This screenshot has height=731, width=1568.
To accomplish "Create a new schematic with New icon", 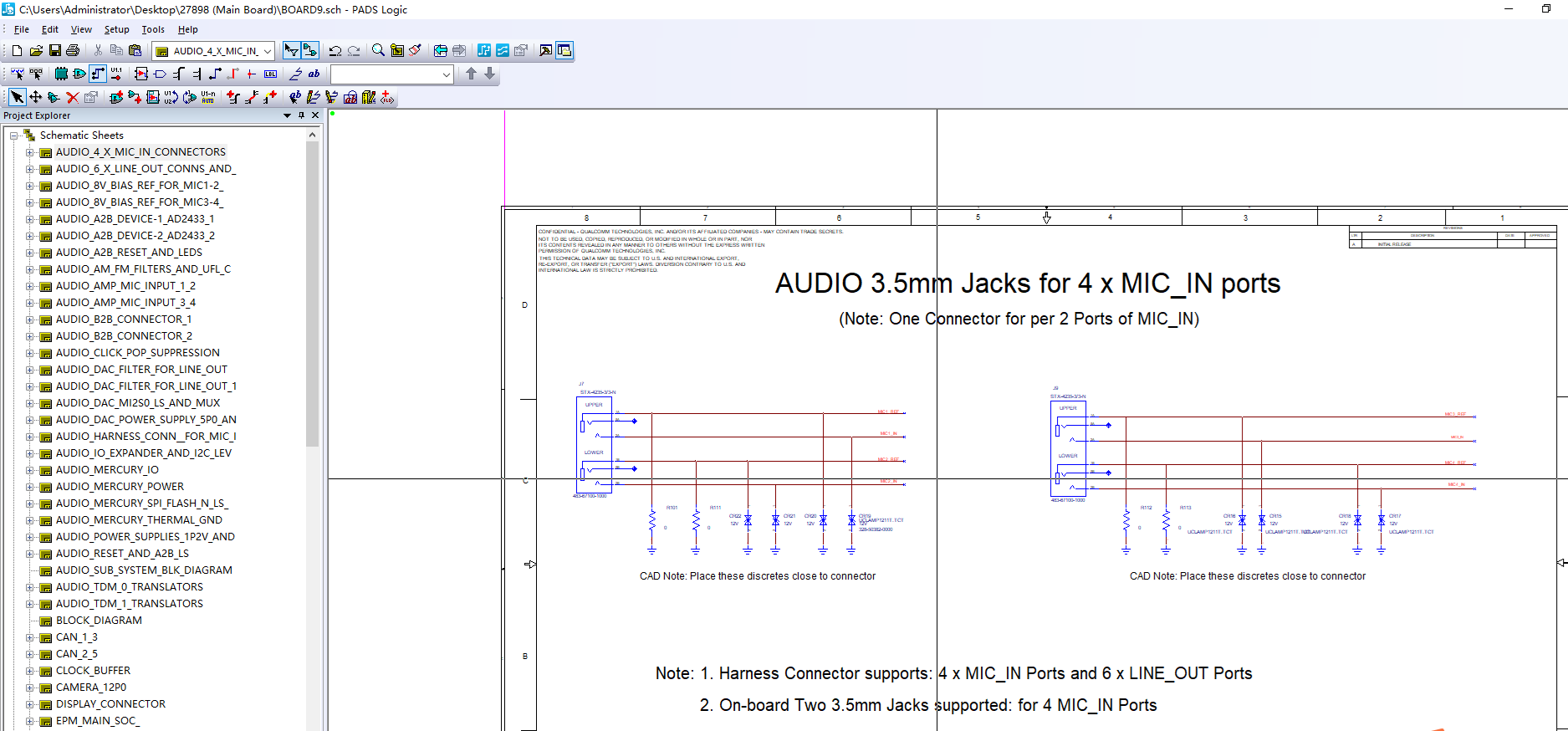I will click(17, 51).
